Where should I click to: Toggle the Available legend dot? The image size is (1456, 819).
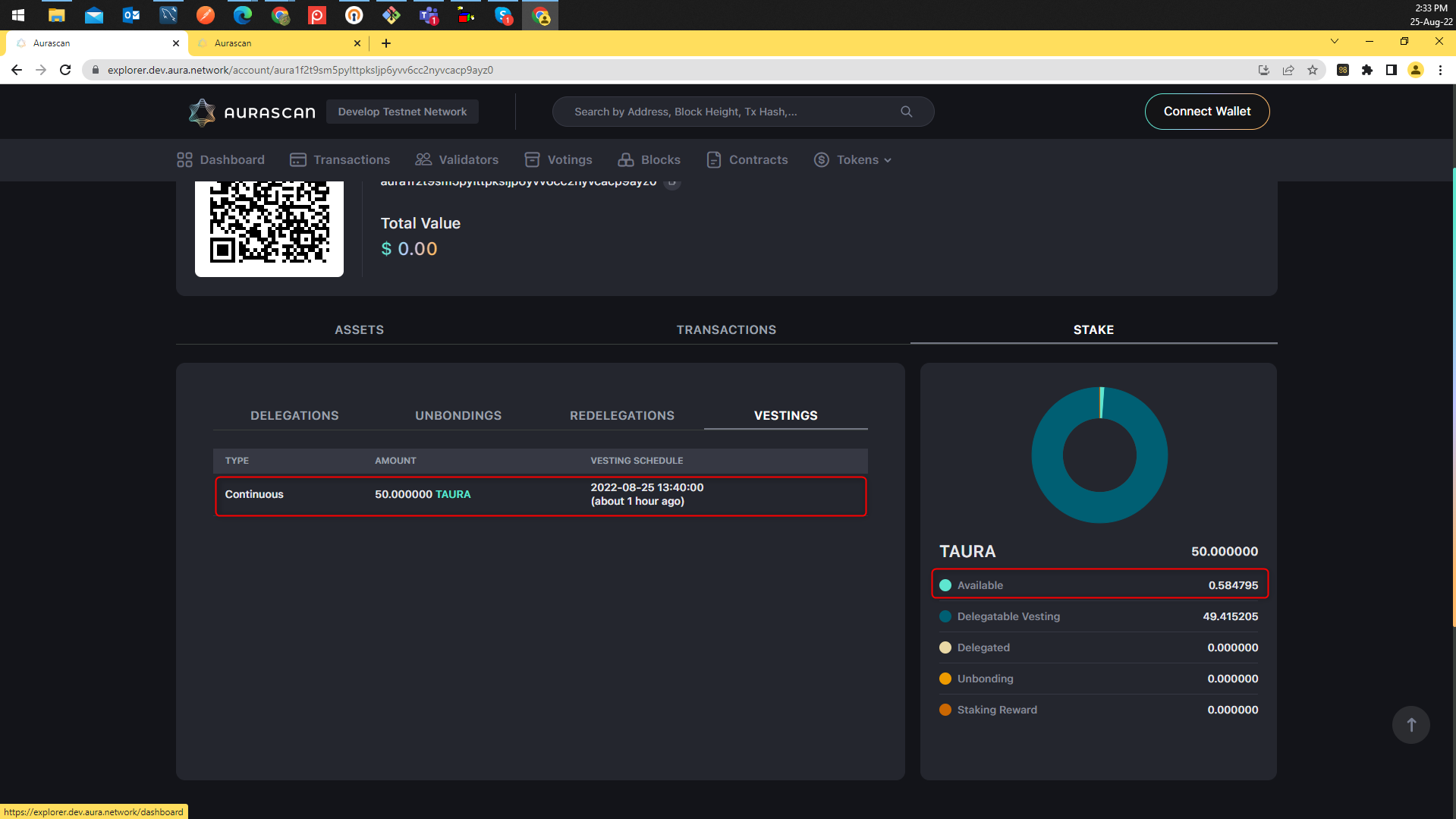pyautogui.click(x=945, y=584)
